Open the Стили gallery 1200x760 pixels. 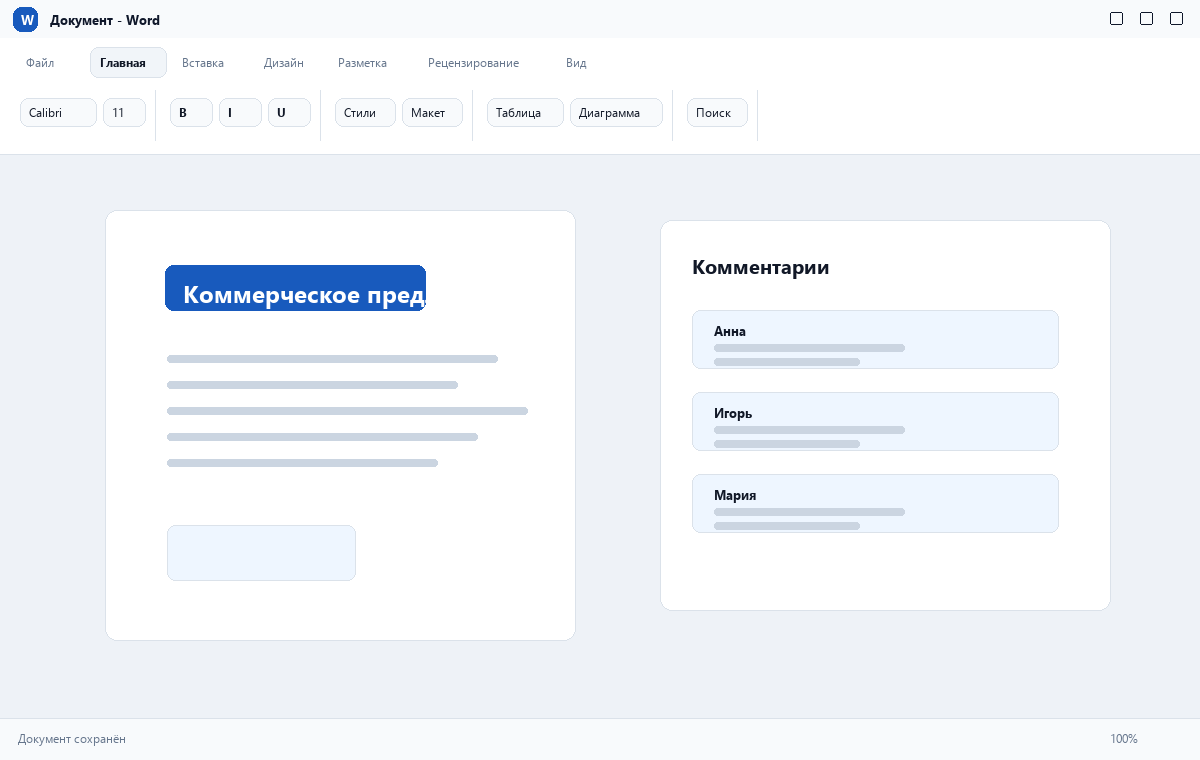[x=365, y=113]
